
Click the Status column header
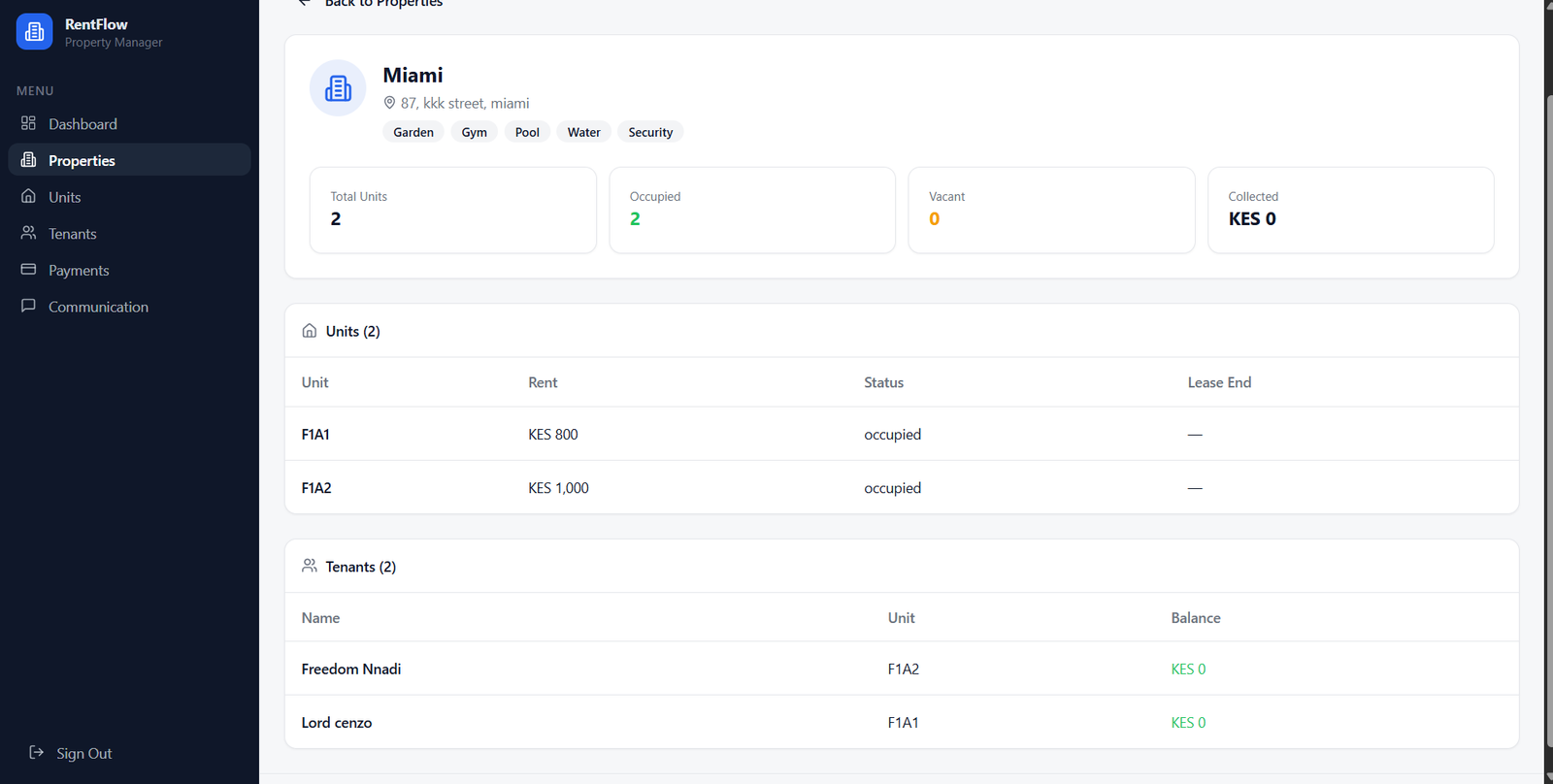click(883, 382)
